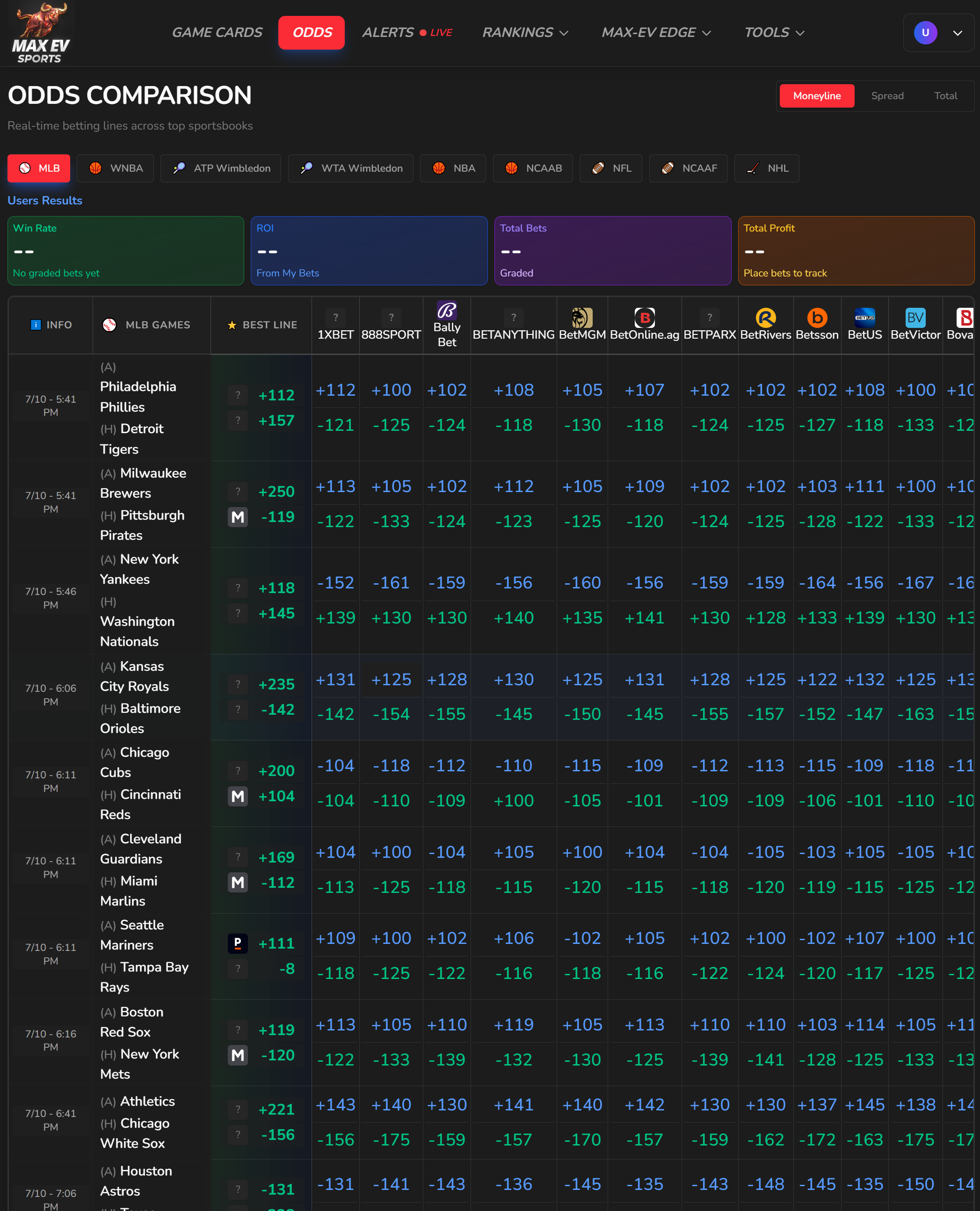The width and height of the screenshot is (980, 1211).
Task: Click best line +118 for Yankees
Action: point(276,588)
